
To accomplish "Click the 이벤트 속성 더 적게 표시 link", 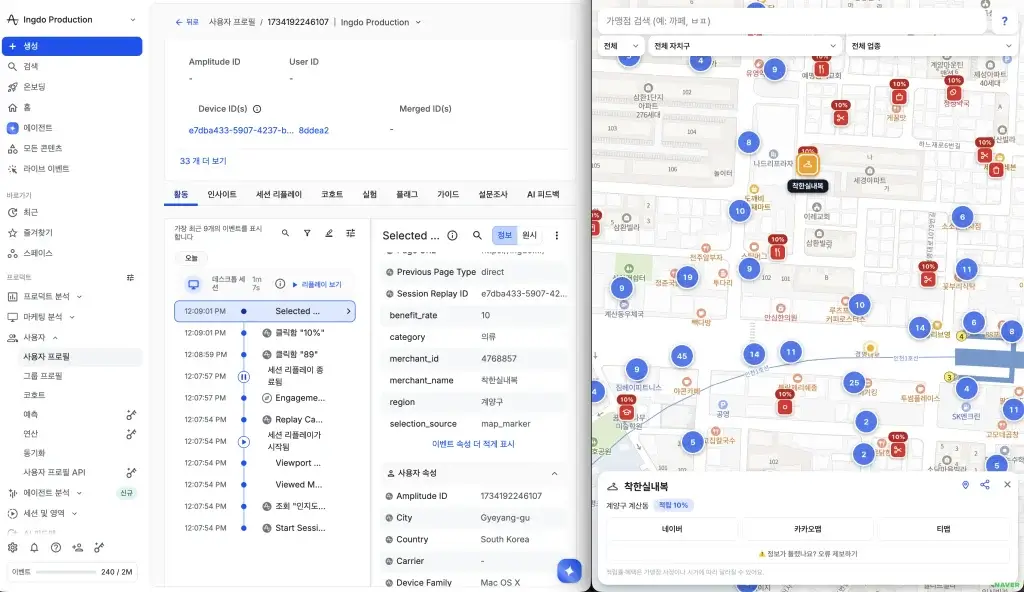I will point(473,444).
